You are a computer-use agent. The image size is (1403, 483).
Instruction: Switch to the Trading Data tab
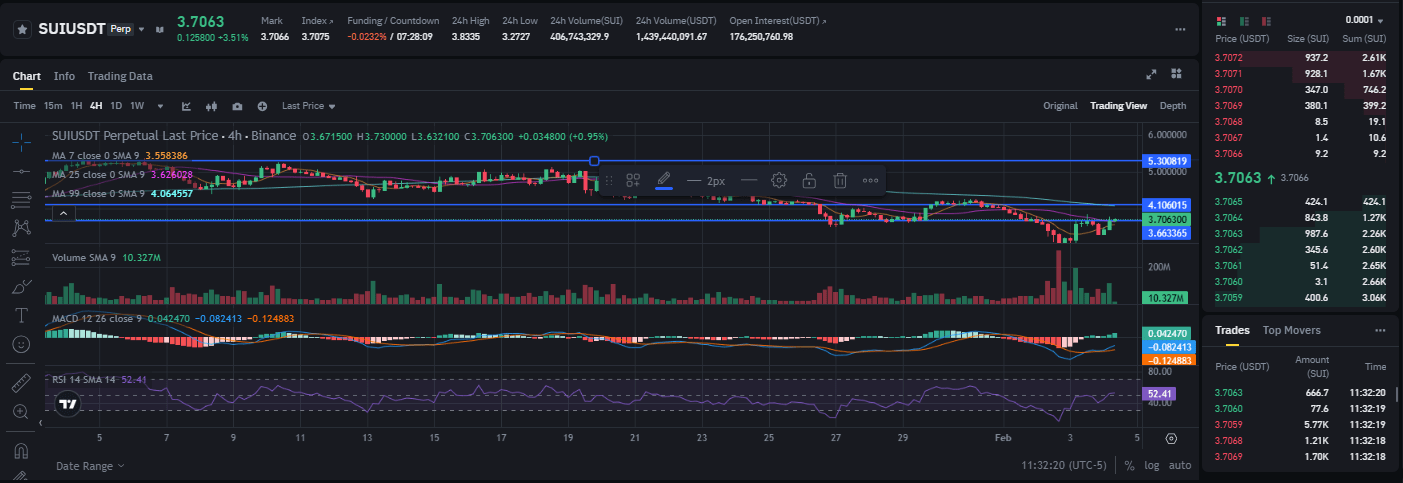point(120,76)
